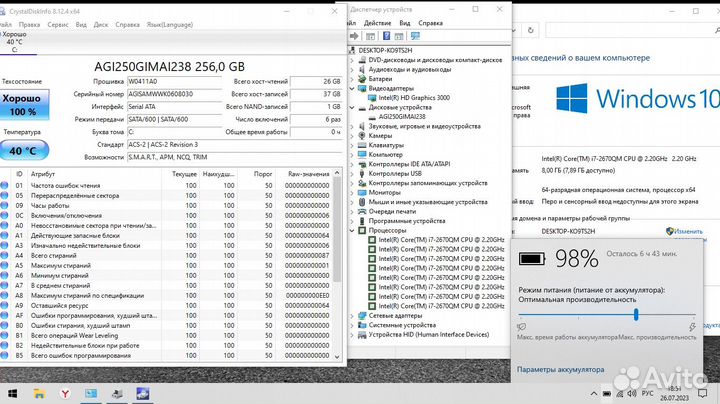
Task: Click the scroll-down arrow in the SMART attribute list
Action: click(x=337, y=356)
